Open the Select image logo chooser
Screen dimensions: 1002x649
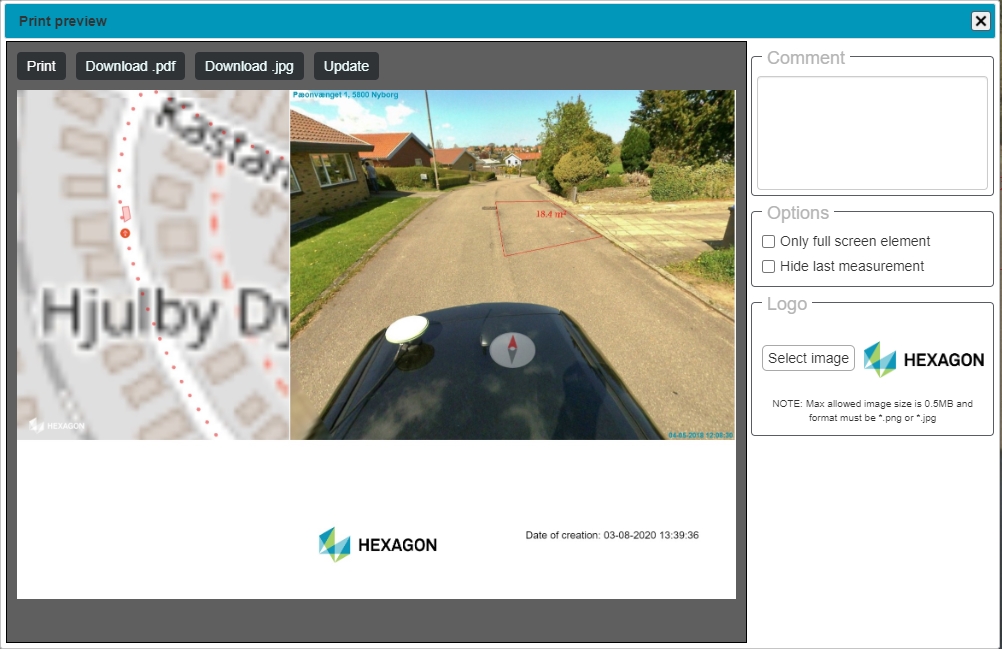808,358
